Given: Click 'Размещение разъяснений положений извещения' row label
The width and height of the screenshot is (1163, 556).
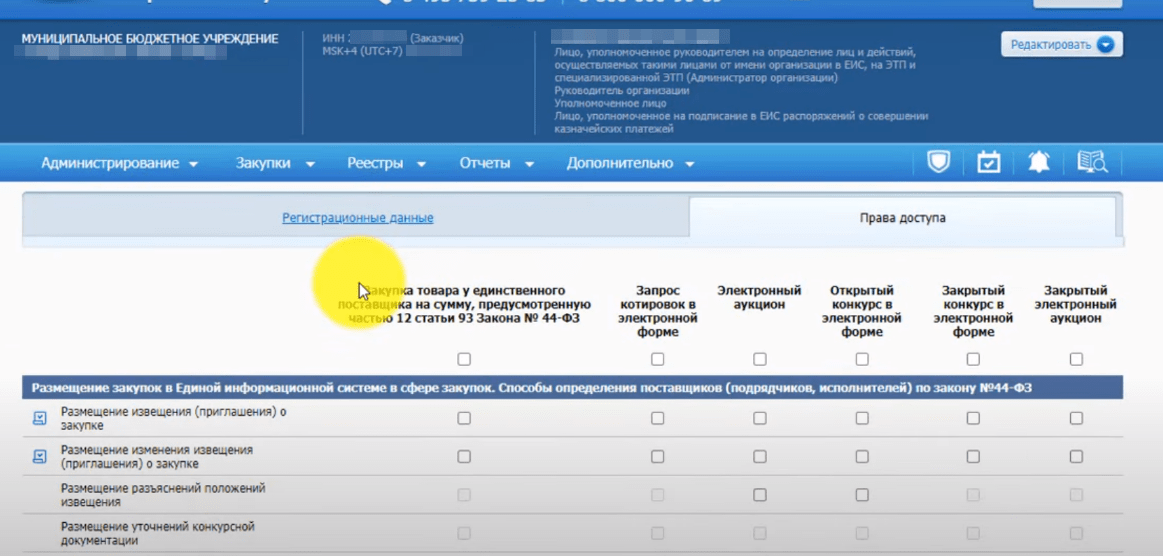Looking at the screenshot, I should tap(163, 495).
